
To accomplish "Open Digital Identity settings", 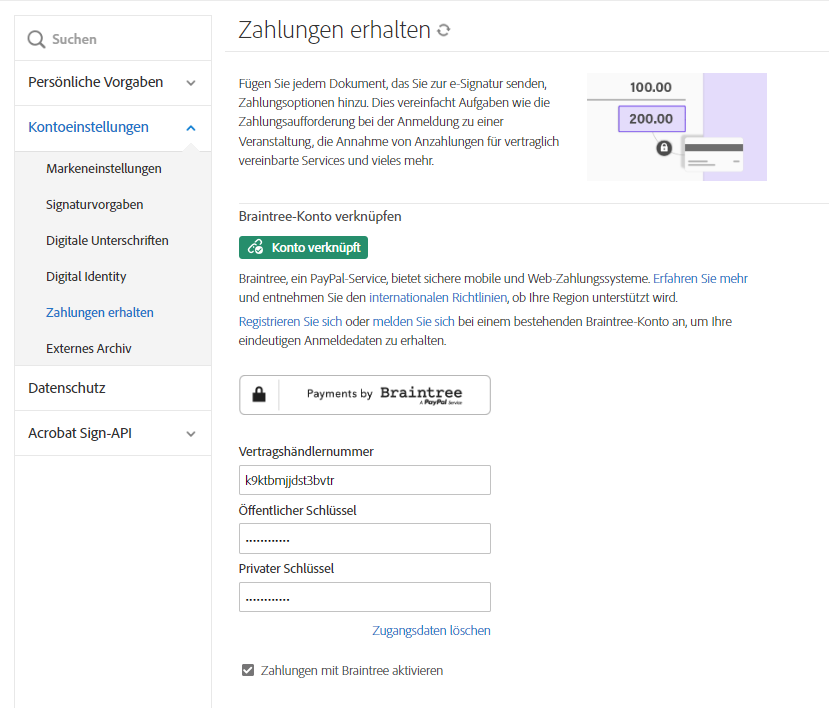I will click(86, 277).
